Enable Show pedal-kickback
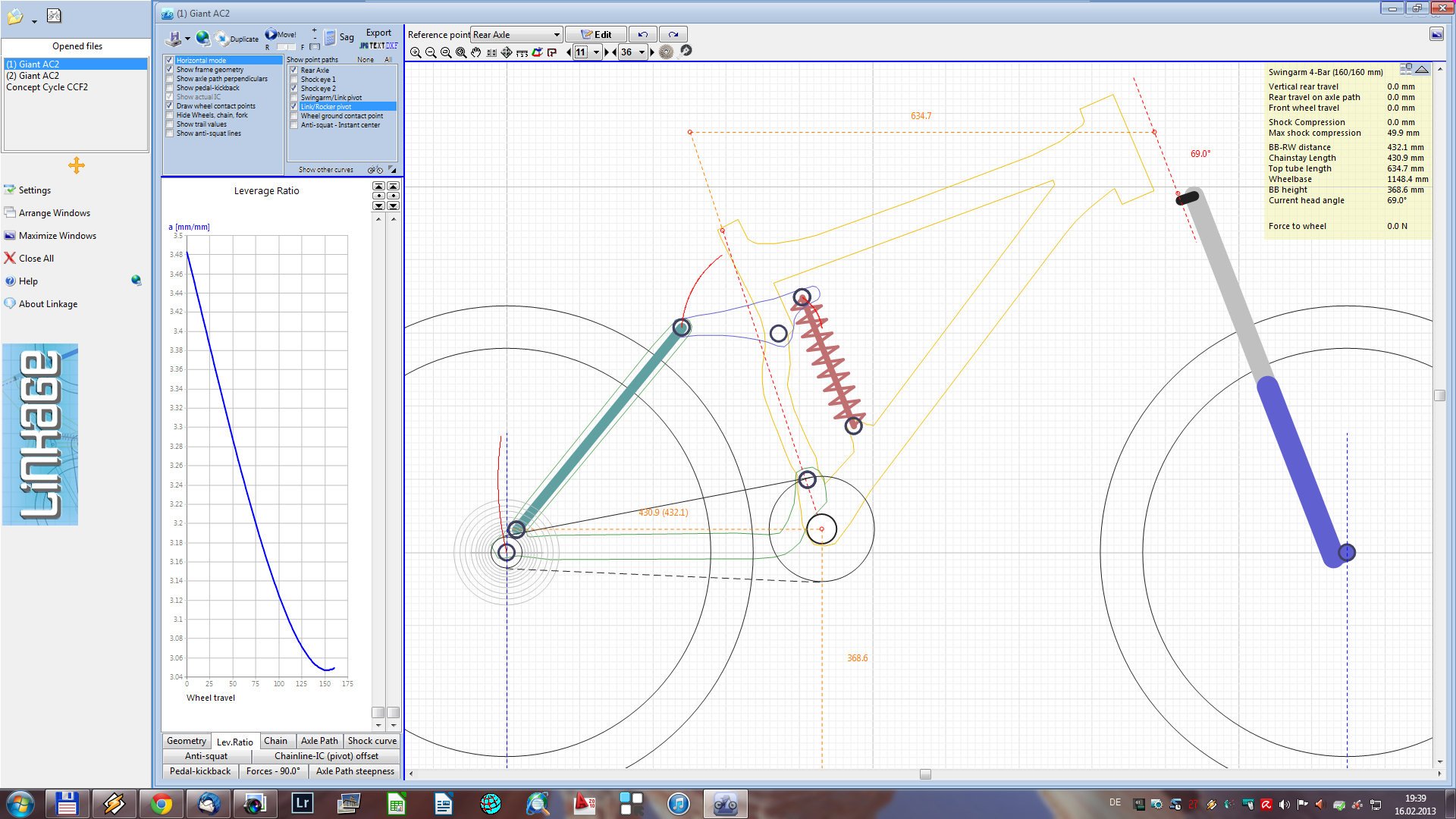 pyautogui.click(x=170, y=87)
